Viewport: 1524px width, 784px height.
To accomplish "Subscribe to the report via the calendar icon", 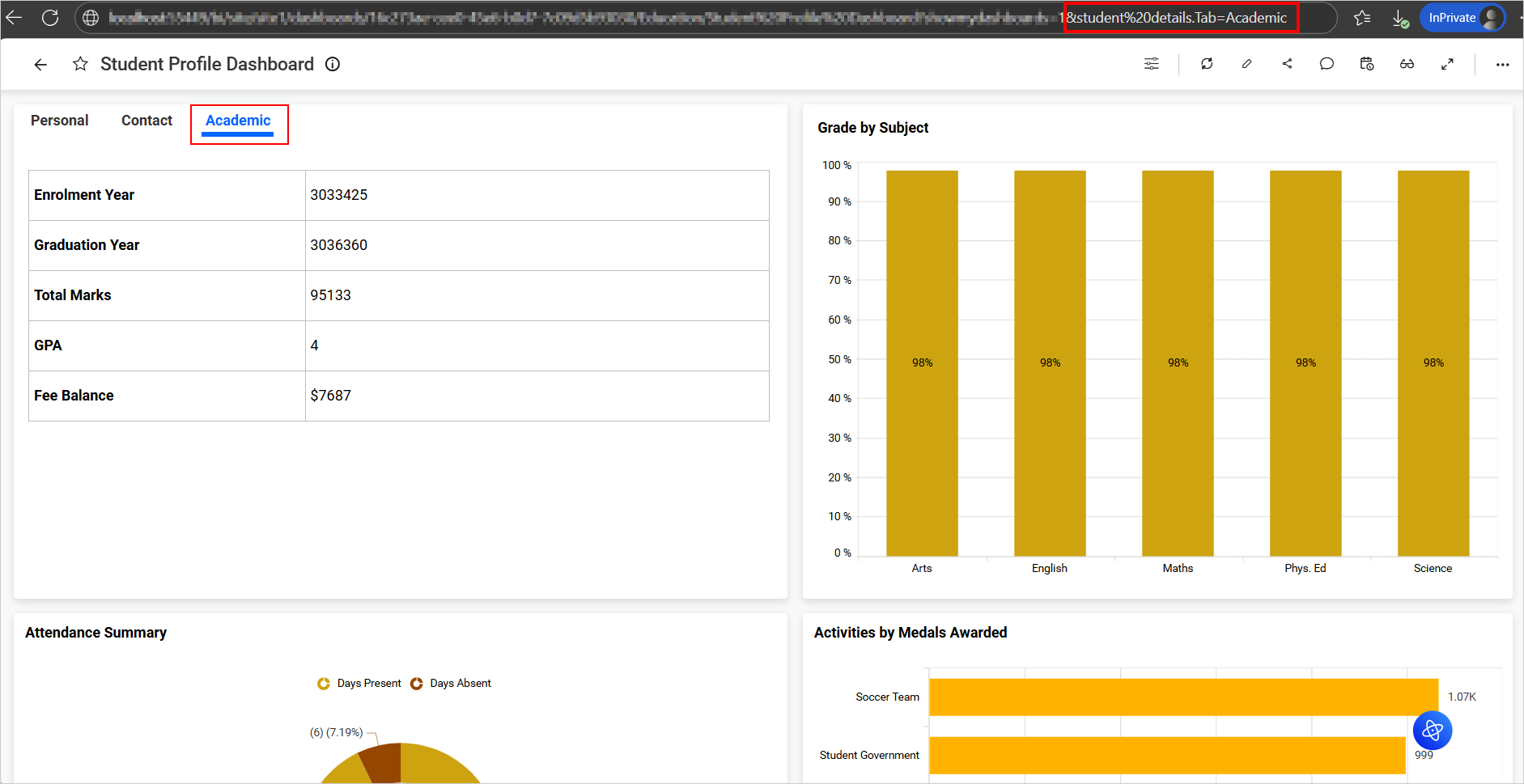I will pos(1366,64).
